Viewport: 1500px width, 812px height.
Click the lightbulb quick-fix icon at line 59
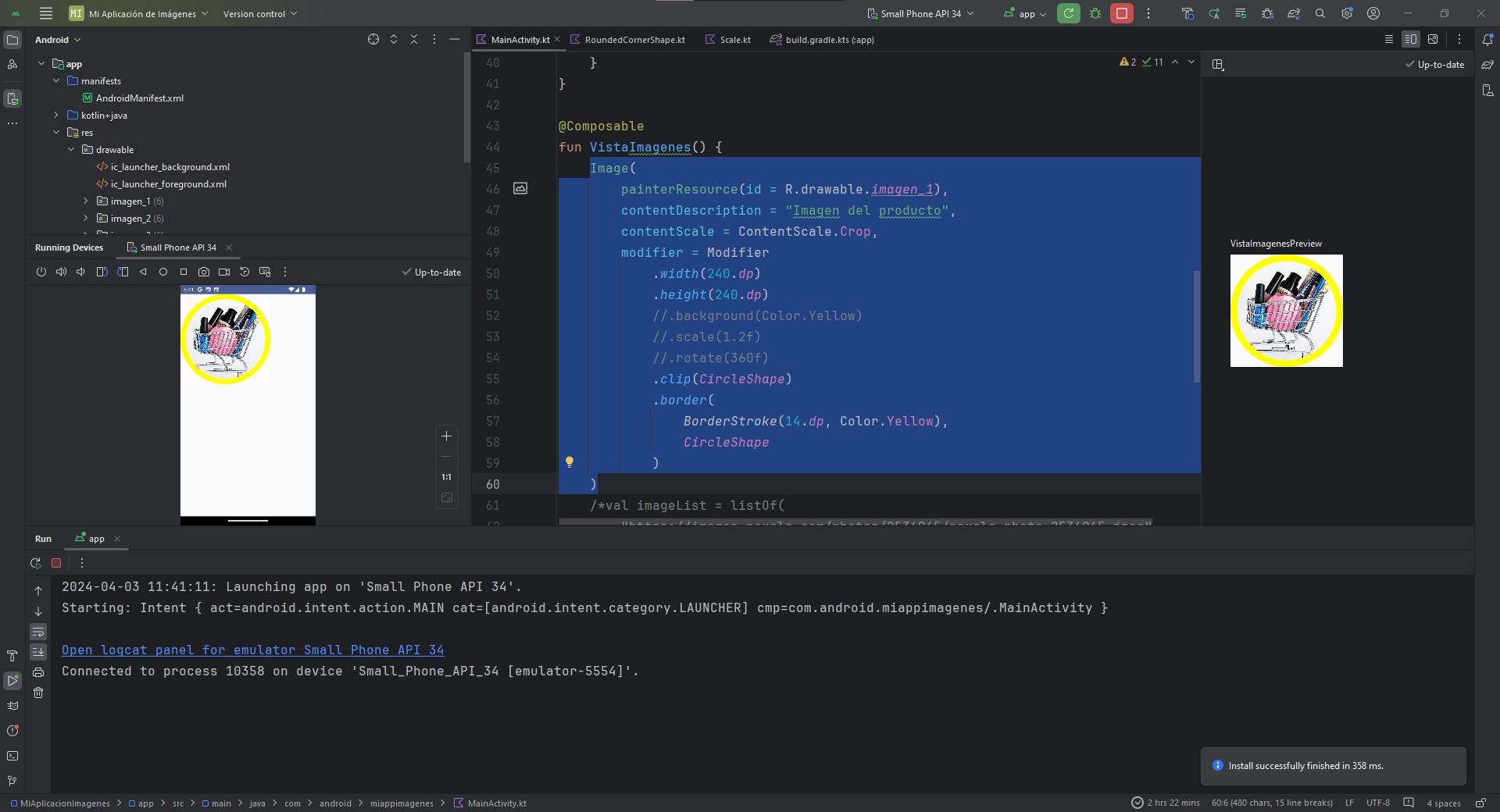pyautogui.click(x=570, y=462)
